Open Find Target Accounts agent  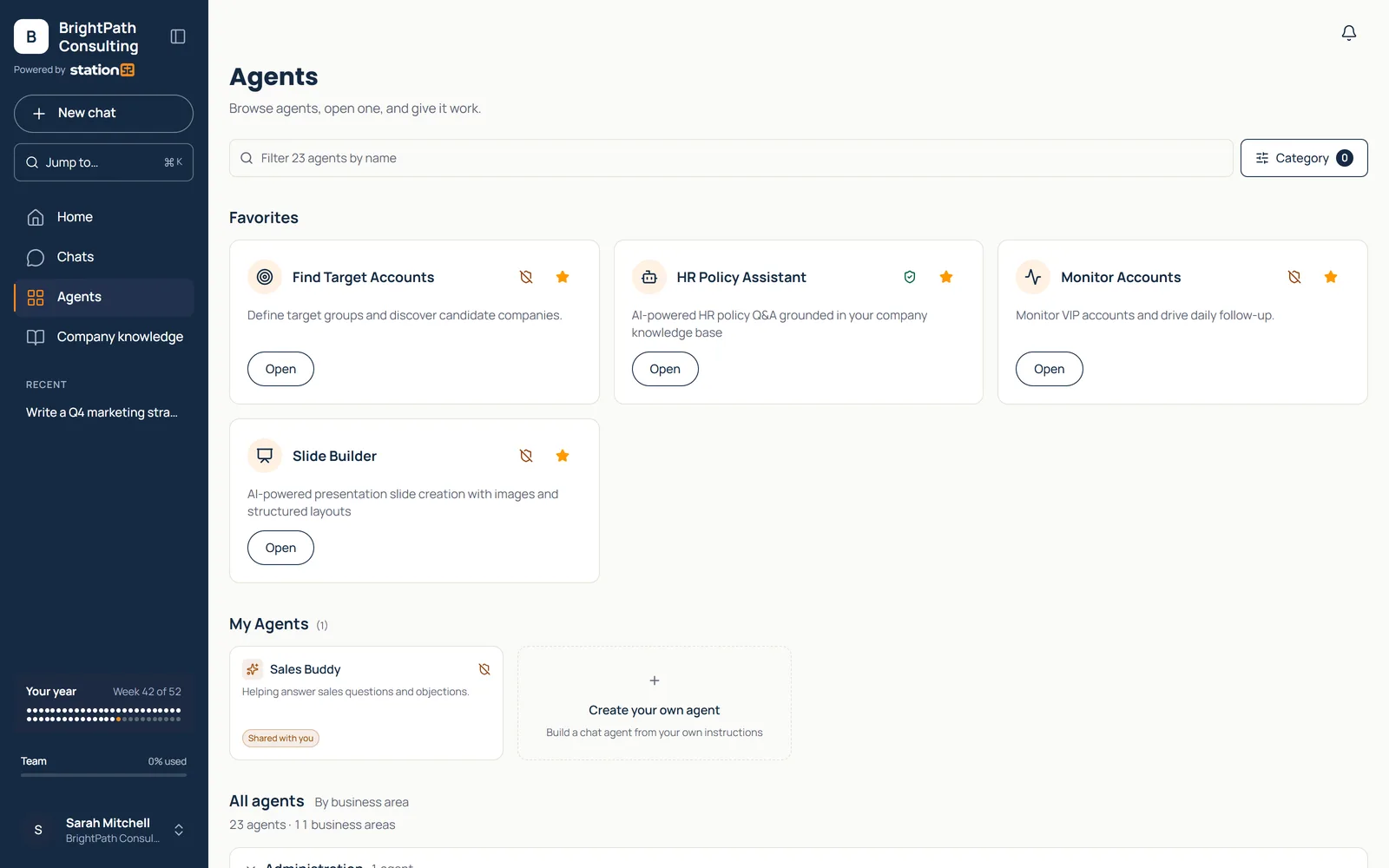[280, 369]
